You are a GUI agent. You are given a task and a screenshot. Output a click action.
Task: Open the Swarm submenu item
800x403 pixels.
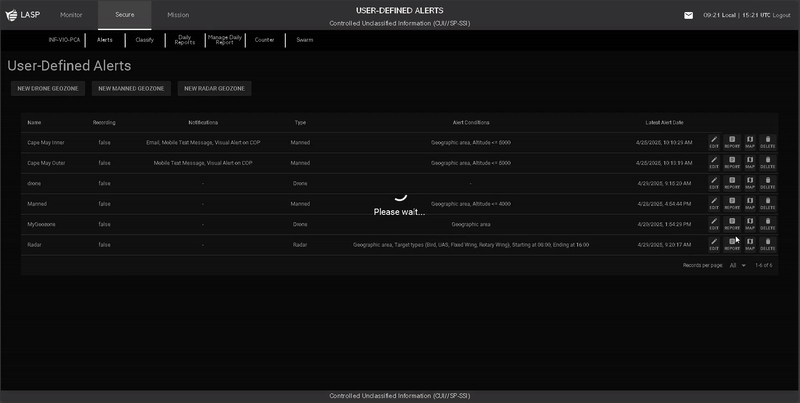305,40
